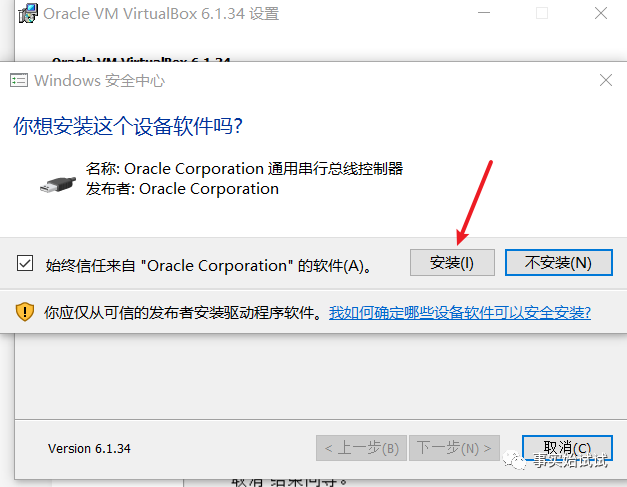
Task: Close the Oracle VM VirtualBox 设置 window
Action: pyautogui.click(x=601, y=13)
